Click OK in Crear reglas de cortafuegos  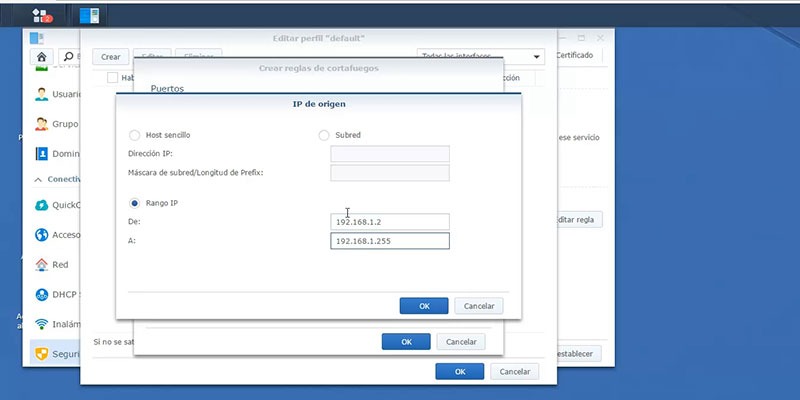406,342
